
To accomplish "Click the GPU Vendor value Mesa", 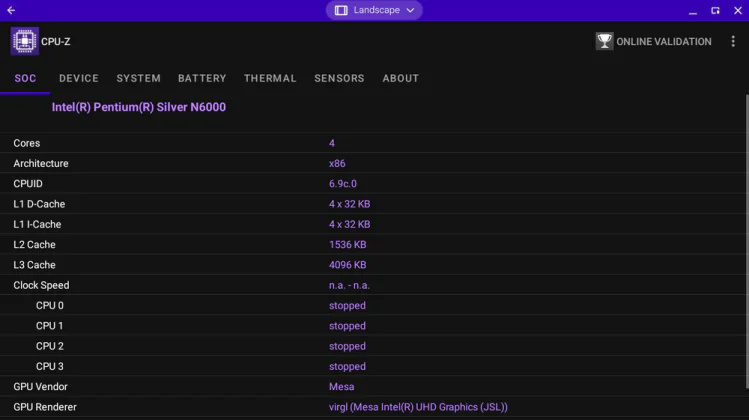I will tap(342, 387).
